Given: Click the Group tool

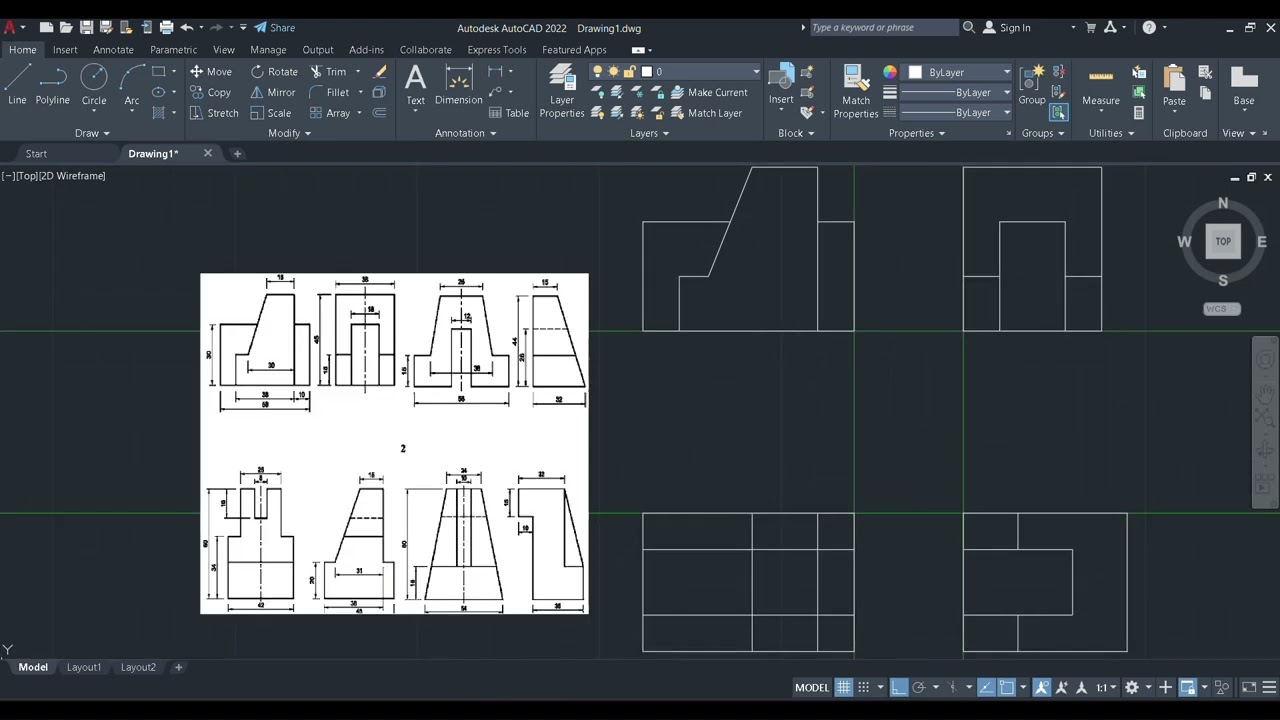Looking at the screenshot, I should point(1032,85).
